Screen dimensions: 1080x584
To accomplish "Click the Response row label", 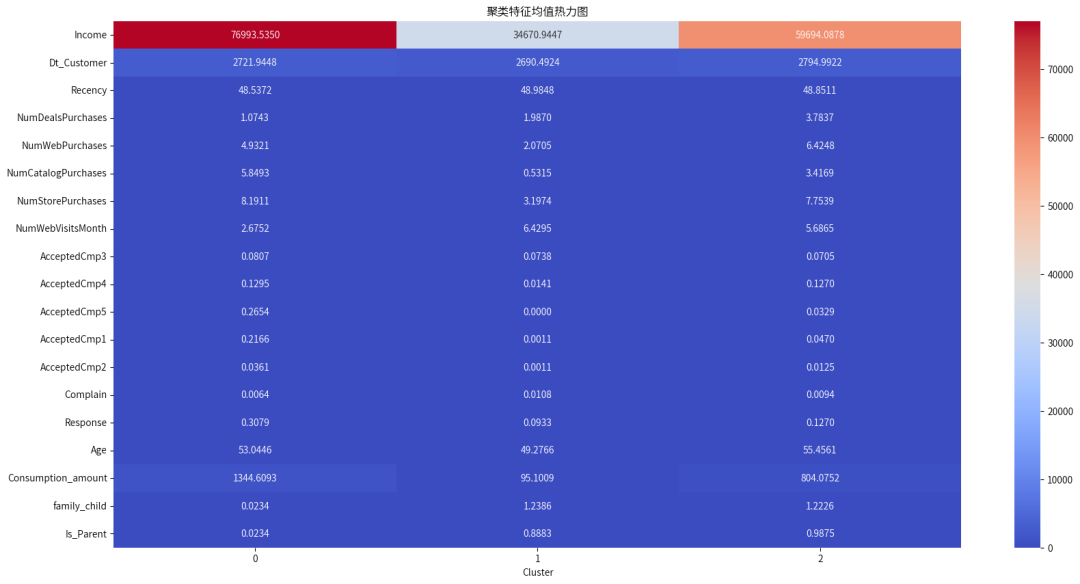I will [85, 422].
